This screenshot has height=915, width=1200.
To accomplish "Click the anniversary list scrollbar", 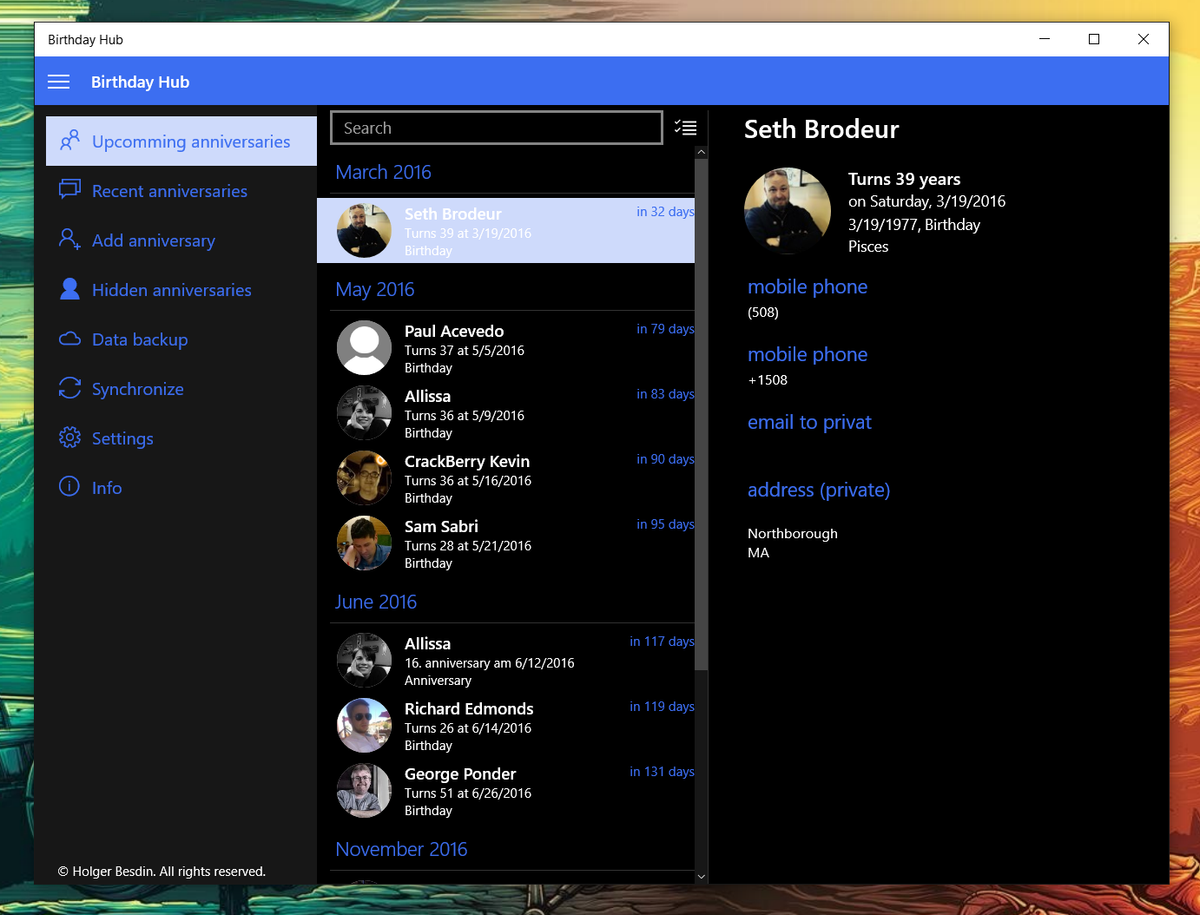I will [x=701, y=400].
